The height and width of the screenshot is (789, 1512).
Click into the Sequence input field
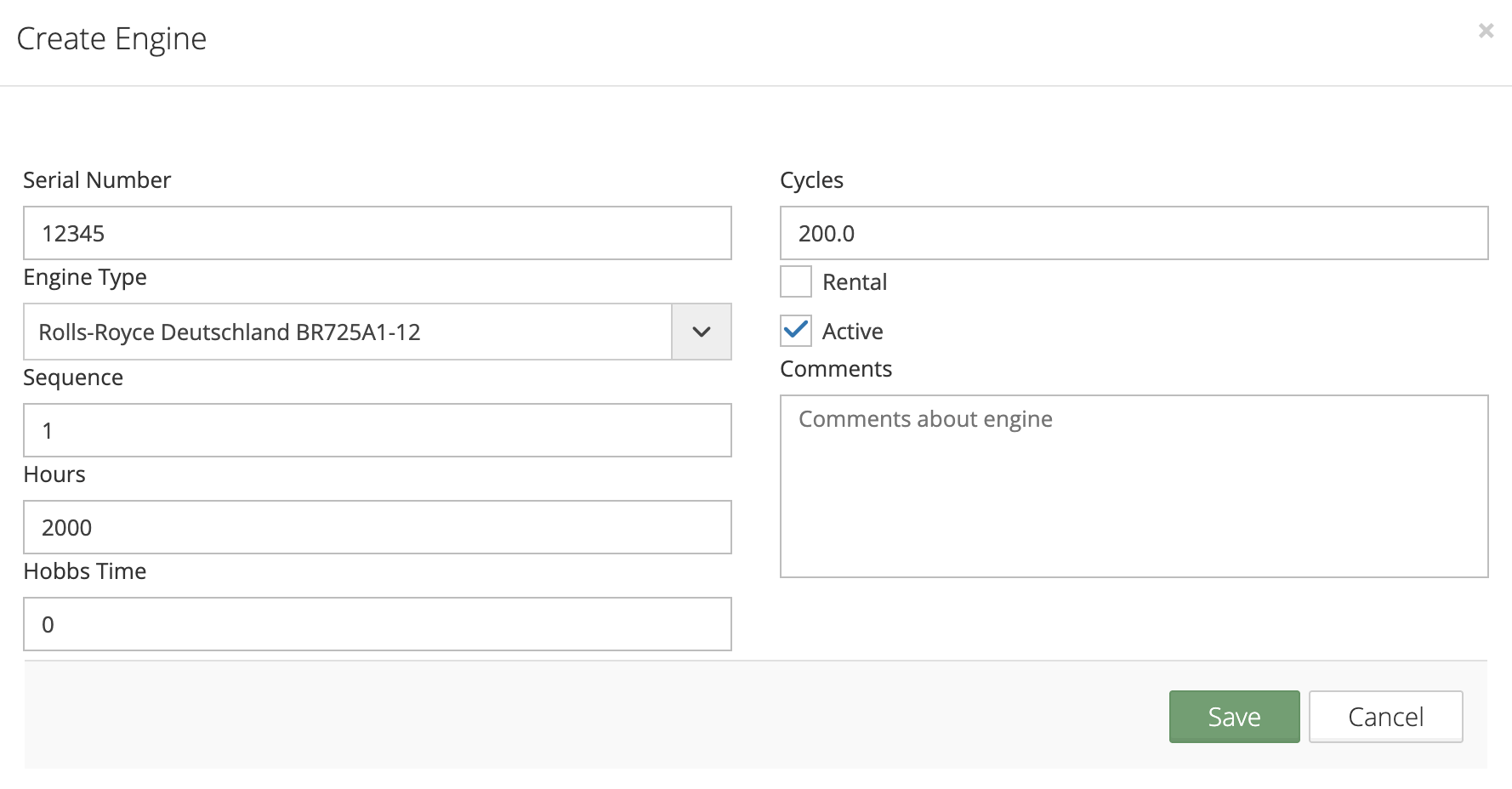coord(377,430)
